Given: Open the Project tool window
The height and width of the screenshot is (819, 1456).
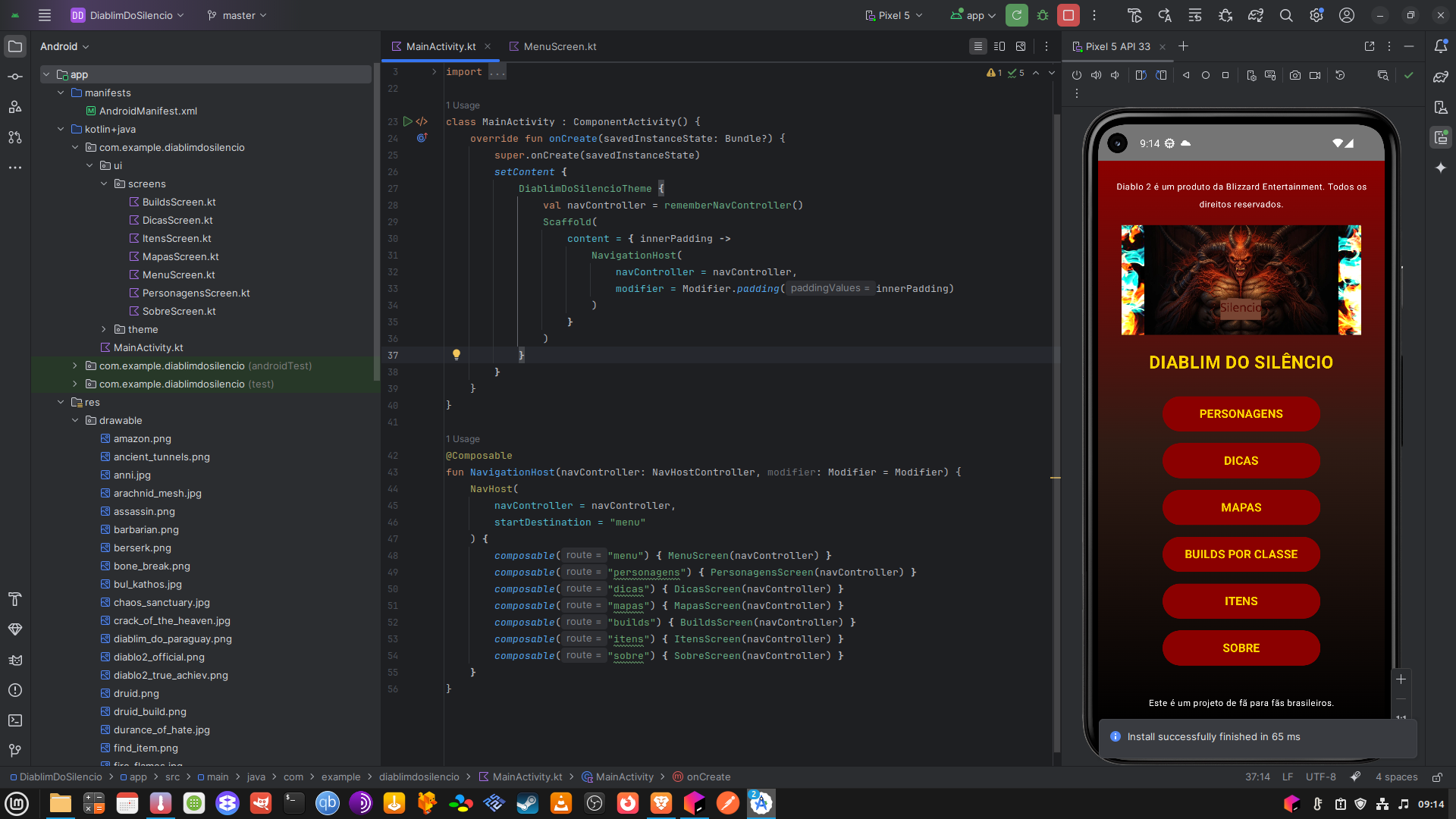Looking at the screenshot, I should point(15,46).
